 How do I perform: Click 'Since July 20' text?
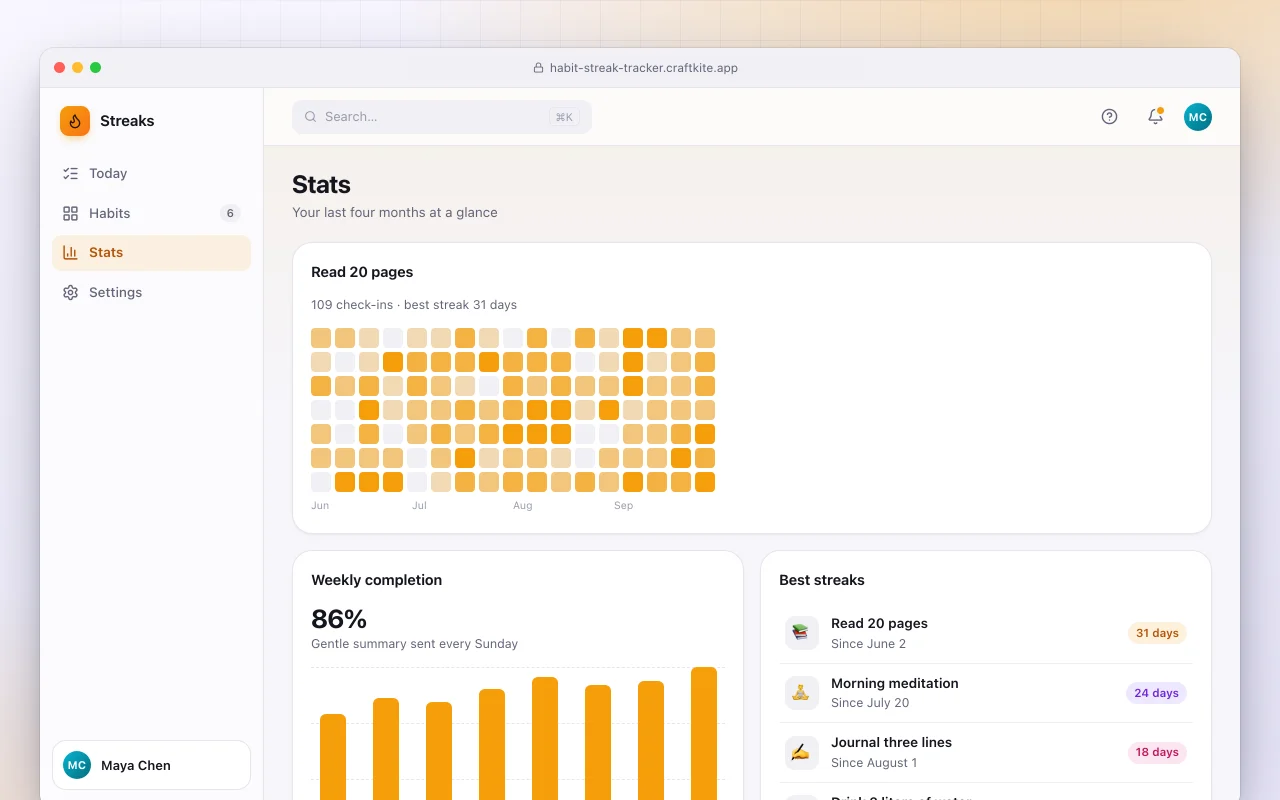[x=870, y=703]
